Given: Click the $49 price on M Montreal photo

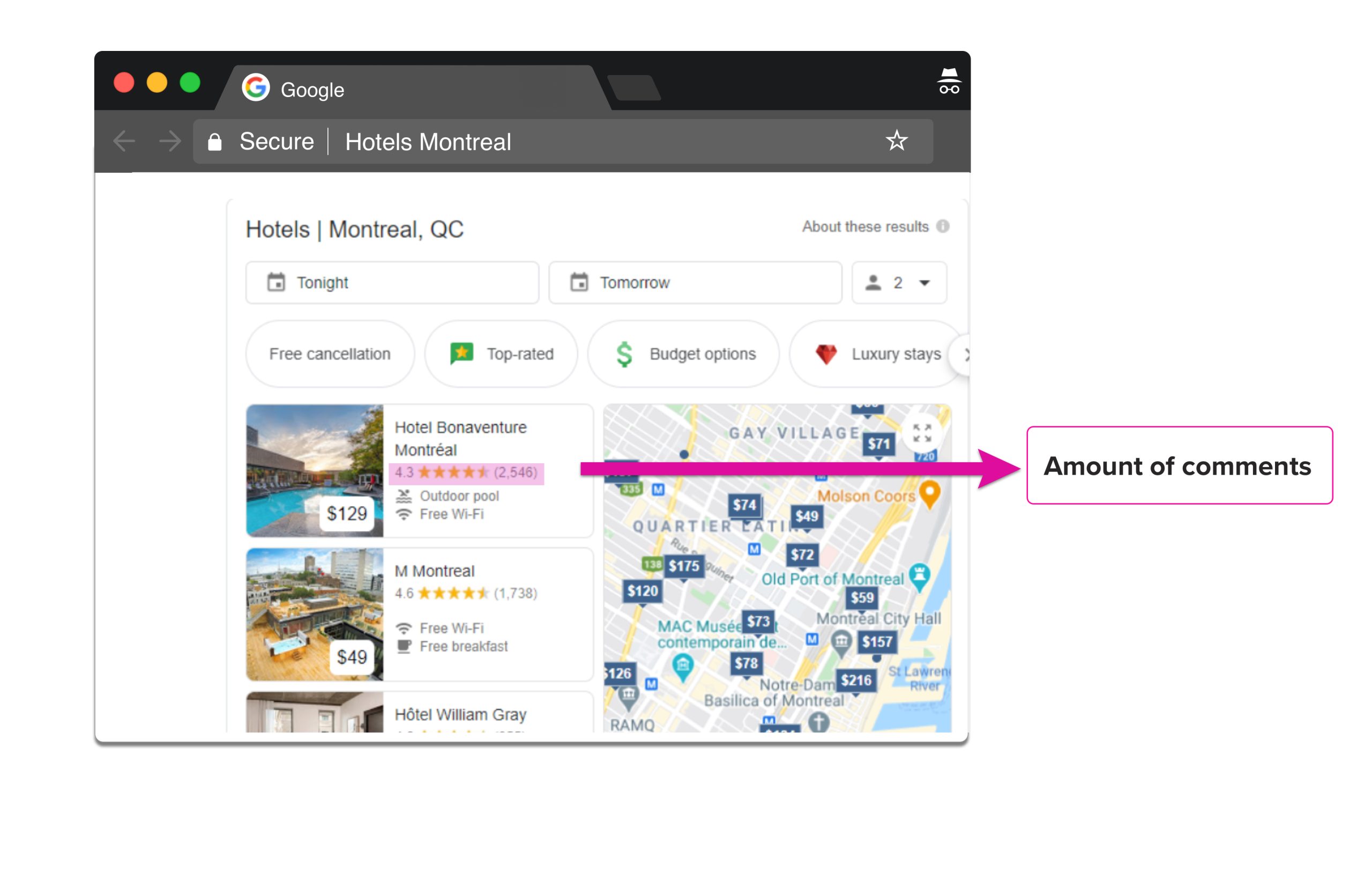Looking at the screenshot, I should point(352,657).
